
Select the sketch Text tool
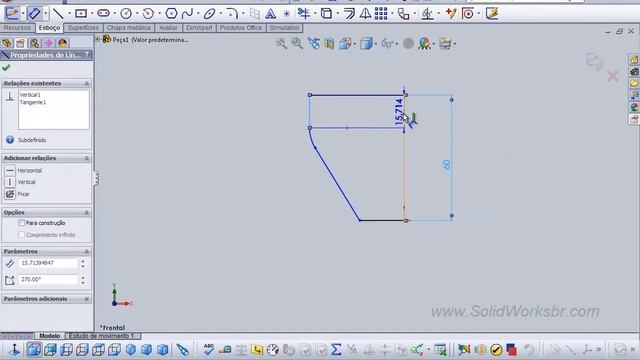[x=270, y=14]
